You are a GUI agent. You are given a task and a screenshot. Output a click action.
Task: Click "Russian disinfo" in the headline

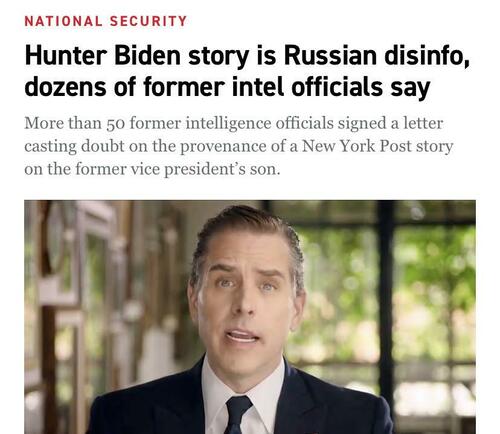377,55
